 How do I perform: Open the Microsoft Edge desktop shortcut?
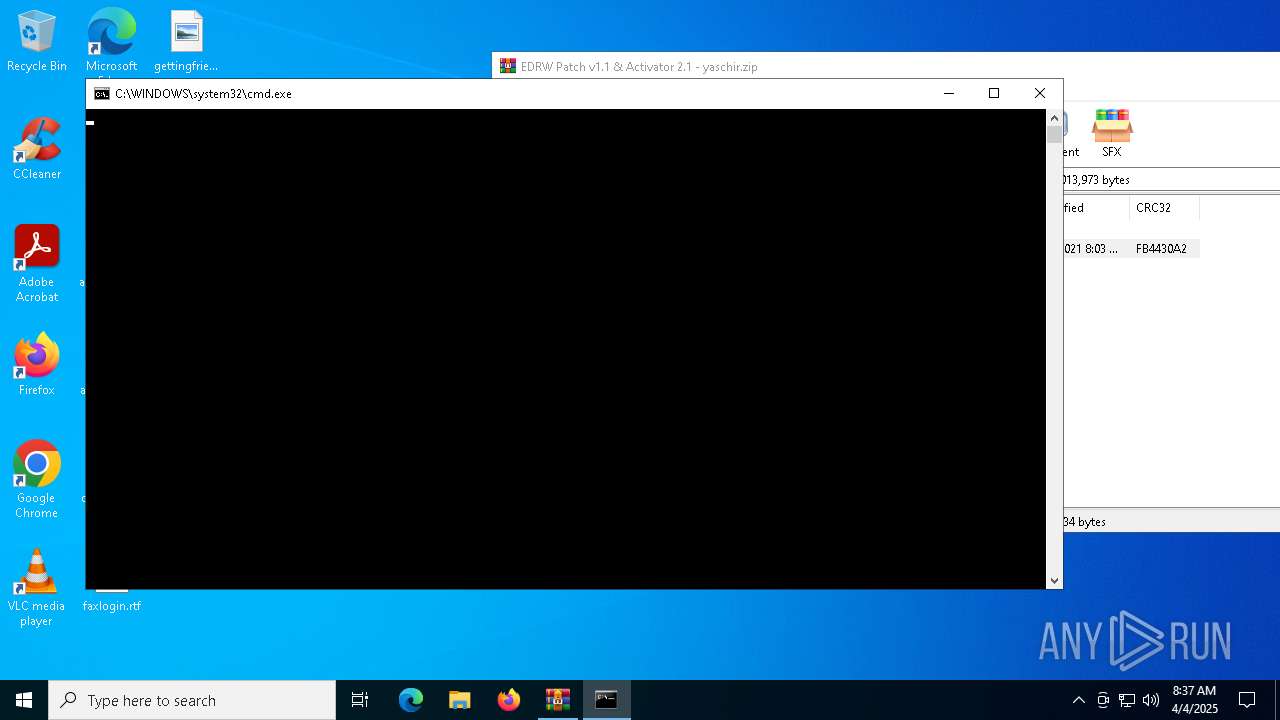tap(111, 41)
